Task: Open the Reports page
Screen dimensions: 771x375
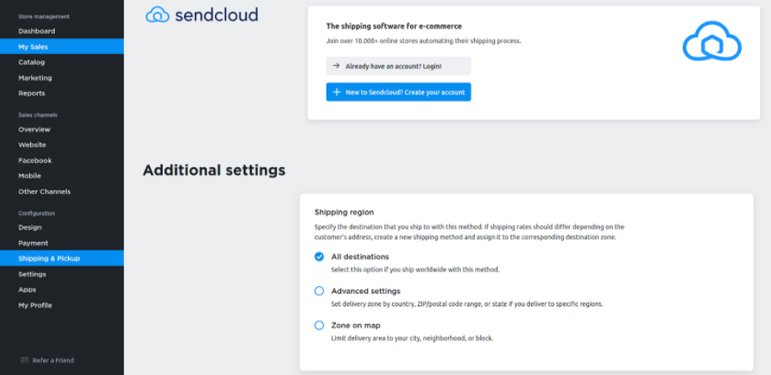Action: click(x=62, y=93)
